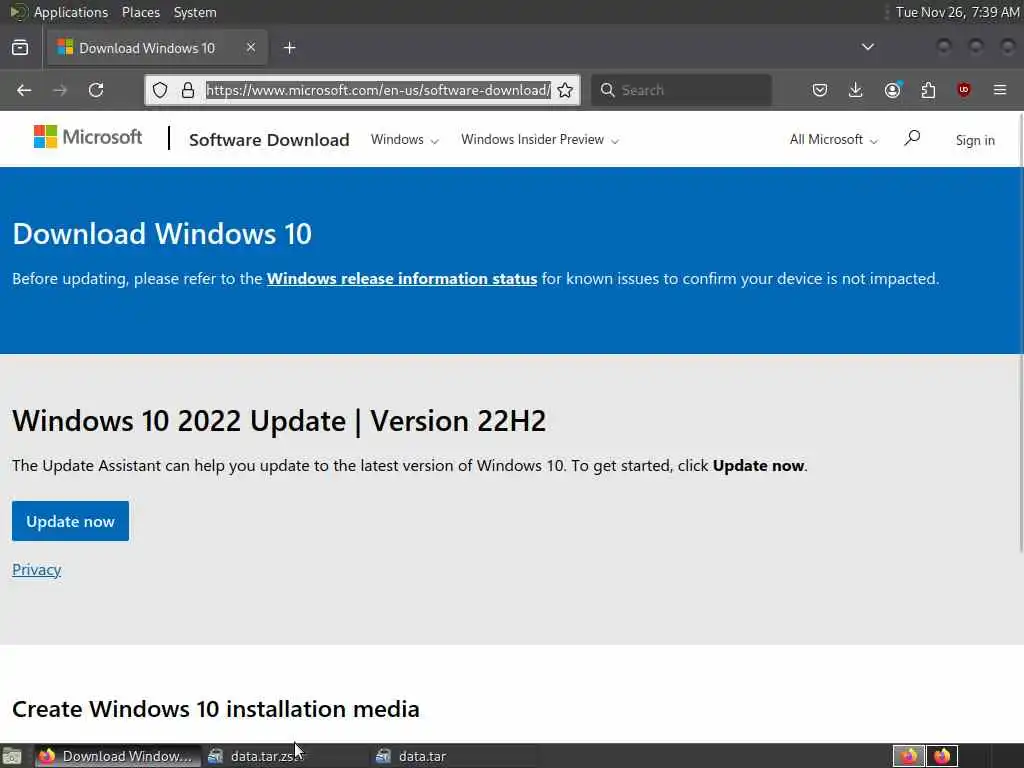Click Create Windows 10 installation media heading
The height and width of the screenshot is (768, 1024).
[216, 709]
